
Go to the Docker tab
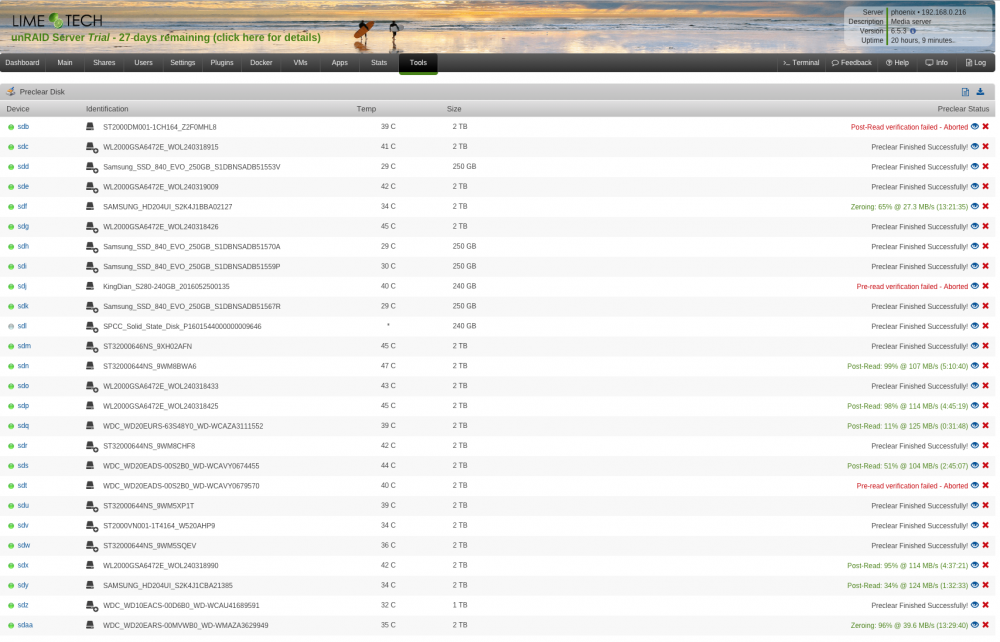click(x=261, y=62)
